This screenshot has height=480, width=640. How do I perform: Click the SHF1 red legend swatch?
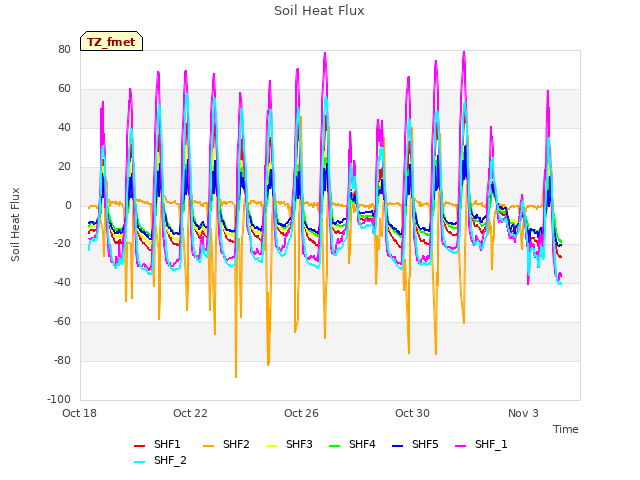tap(140, 446)
